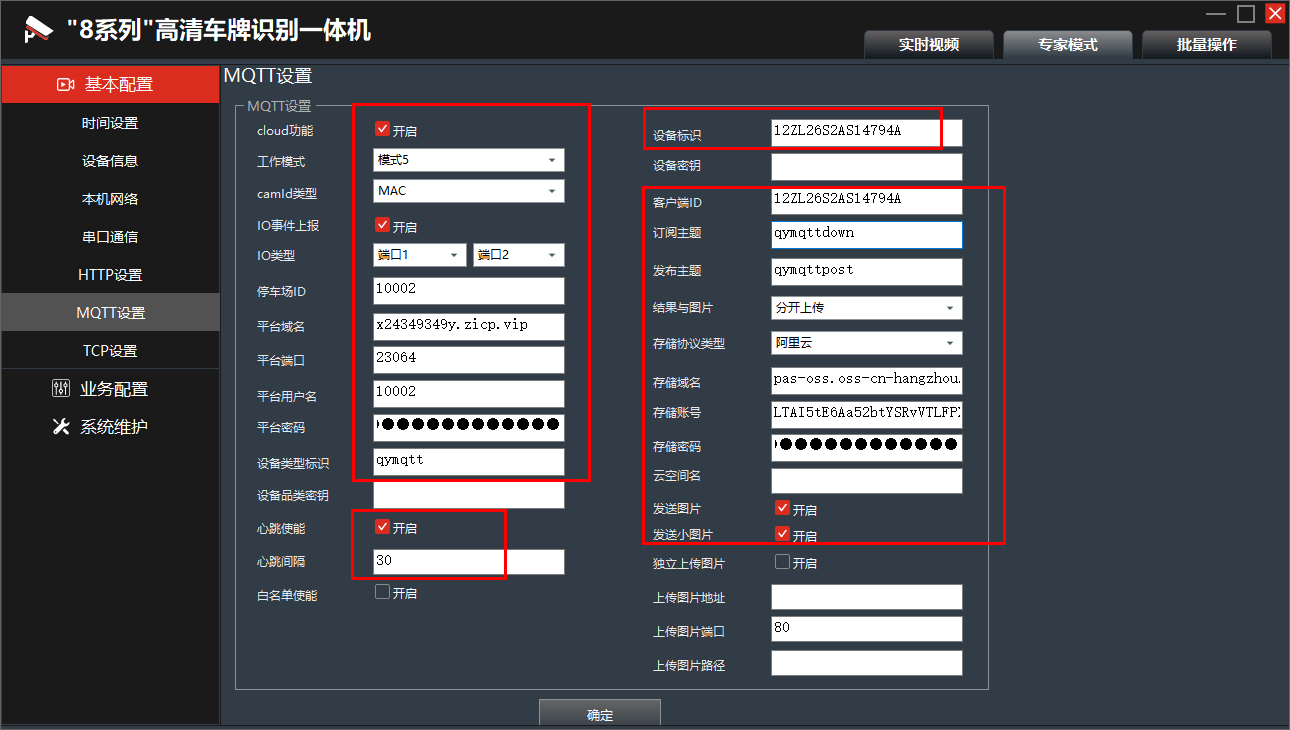The image size is (1290, 730).
Task: Toggle the cloud功能 开启 checkbox
Action: [x=382, y=129]
